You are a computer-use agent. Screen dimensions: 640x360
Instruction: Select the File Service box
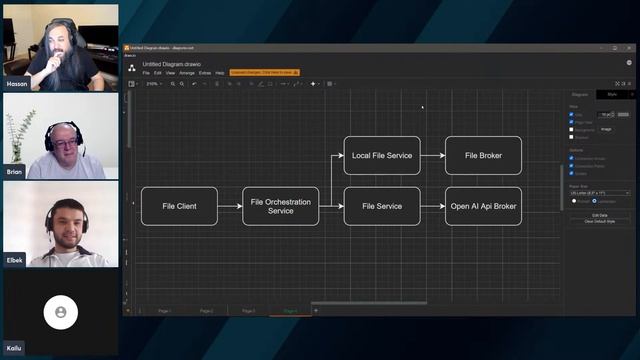[382, 206]
